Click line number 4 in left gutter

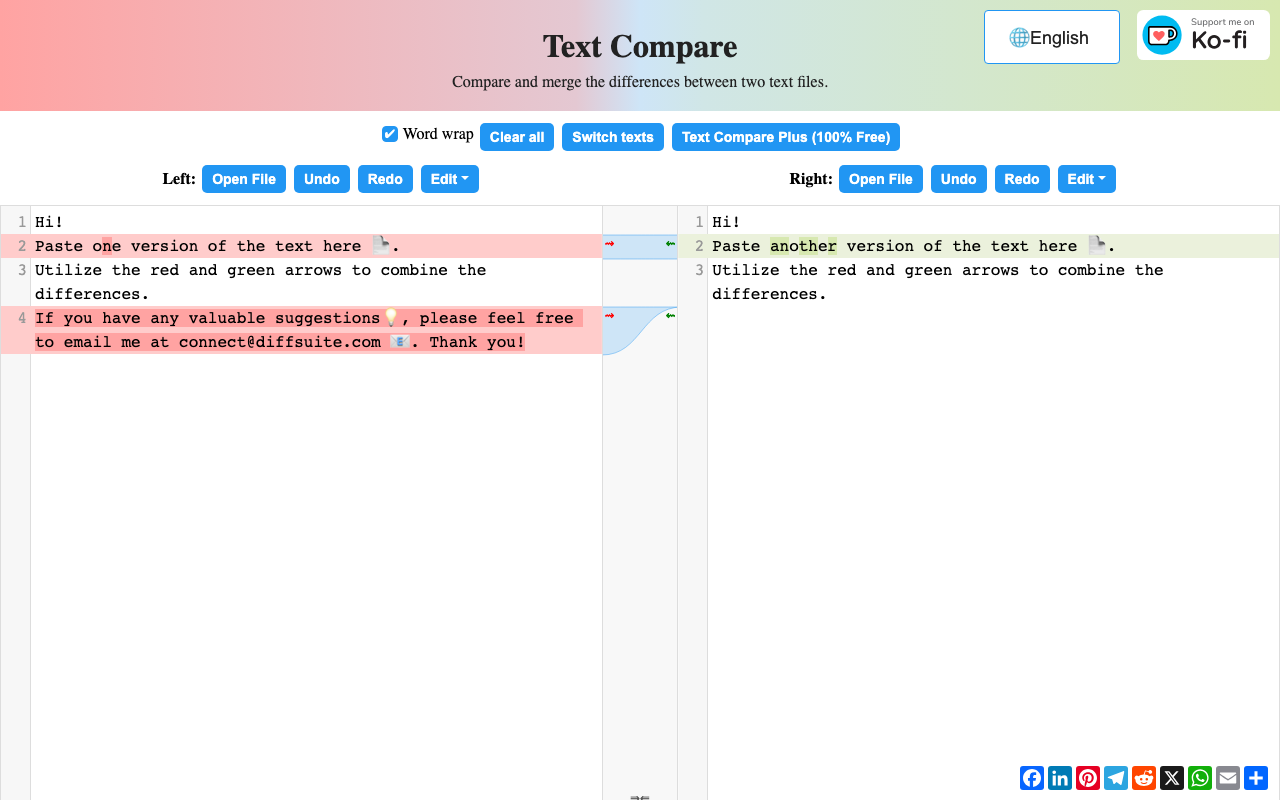click(x=22, y=318)
